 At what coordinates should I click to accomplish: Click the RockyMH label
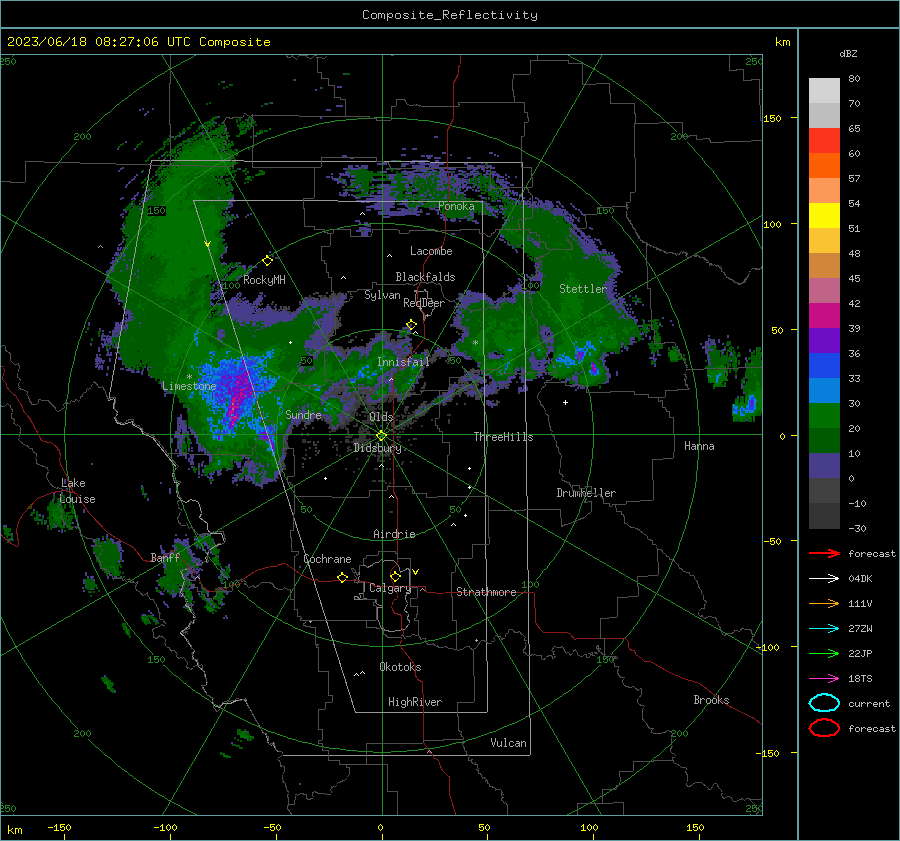point(264,280)
